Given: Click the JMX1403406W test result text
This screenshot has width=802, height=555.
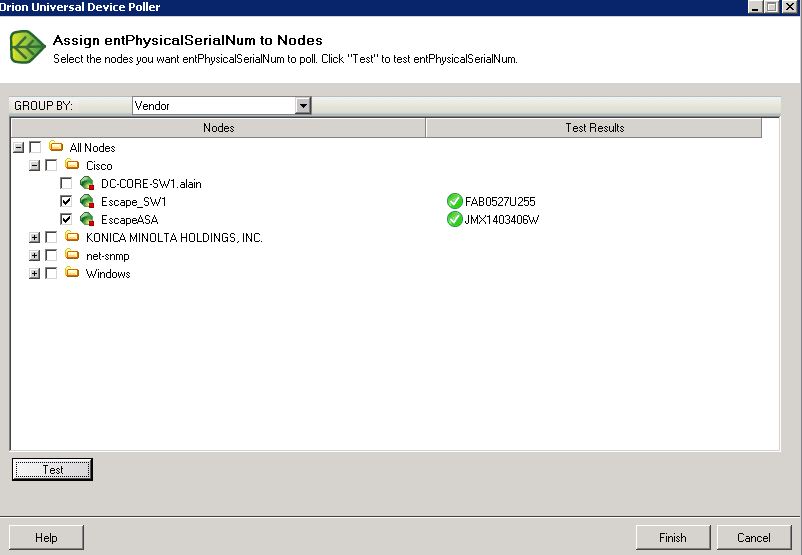Looking at the screenshot, I should click(x=501, y=220).
